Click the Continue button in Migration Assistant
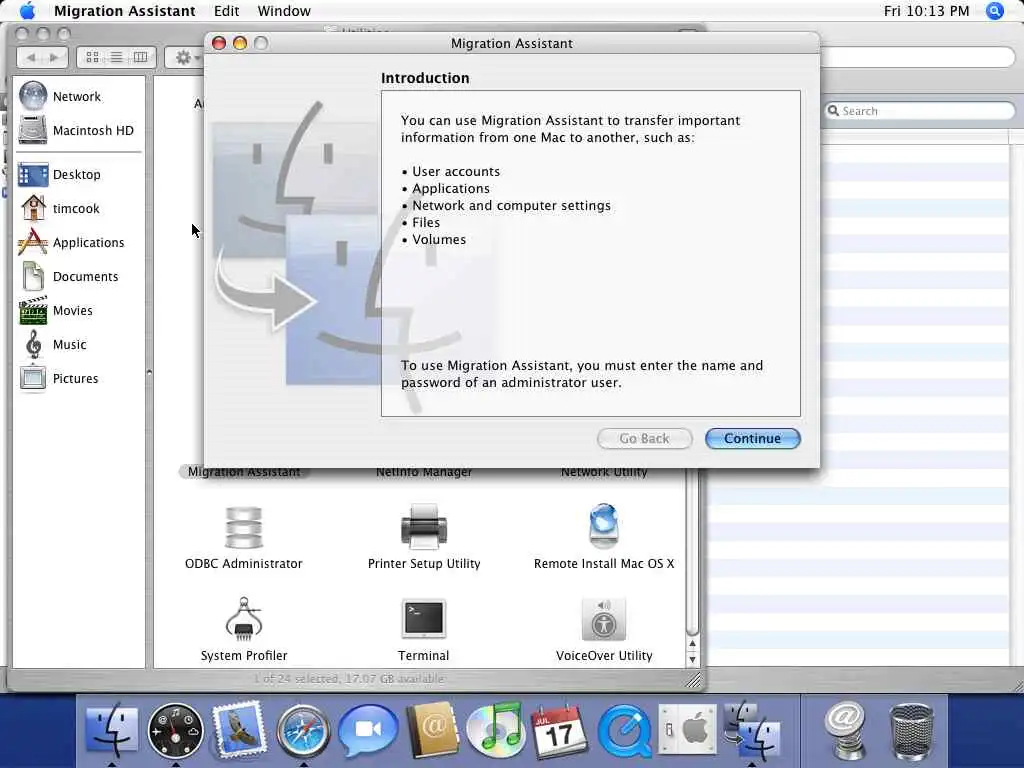1024x768 pixels. (x=752, y=438)
